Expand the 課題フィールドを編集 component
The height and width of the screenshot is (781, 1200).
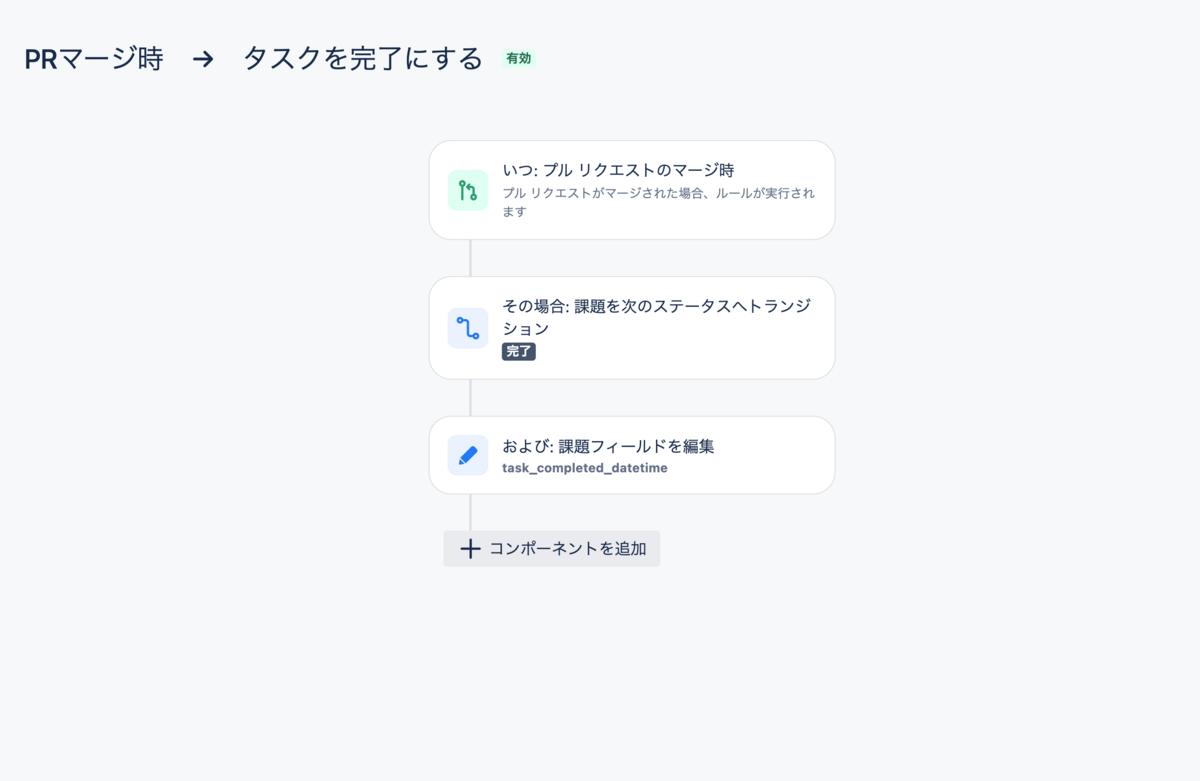(631, 454)
